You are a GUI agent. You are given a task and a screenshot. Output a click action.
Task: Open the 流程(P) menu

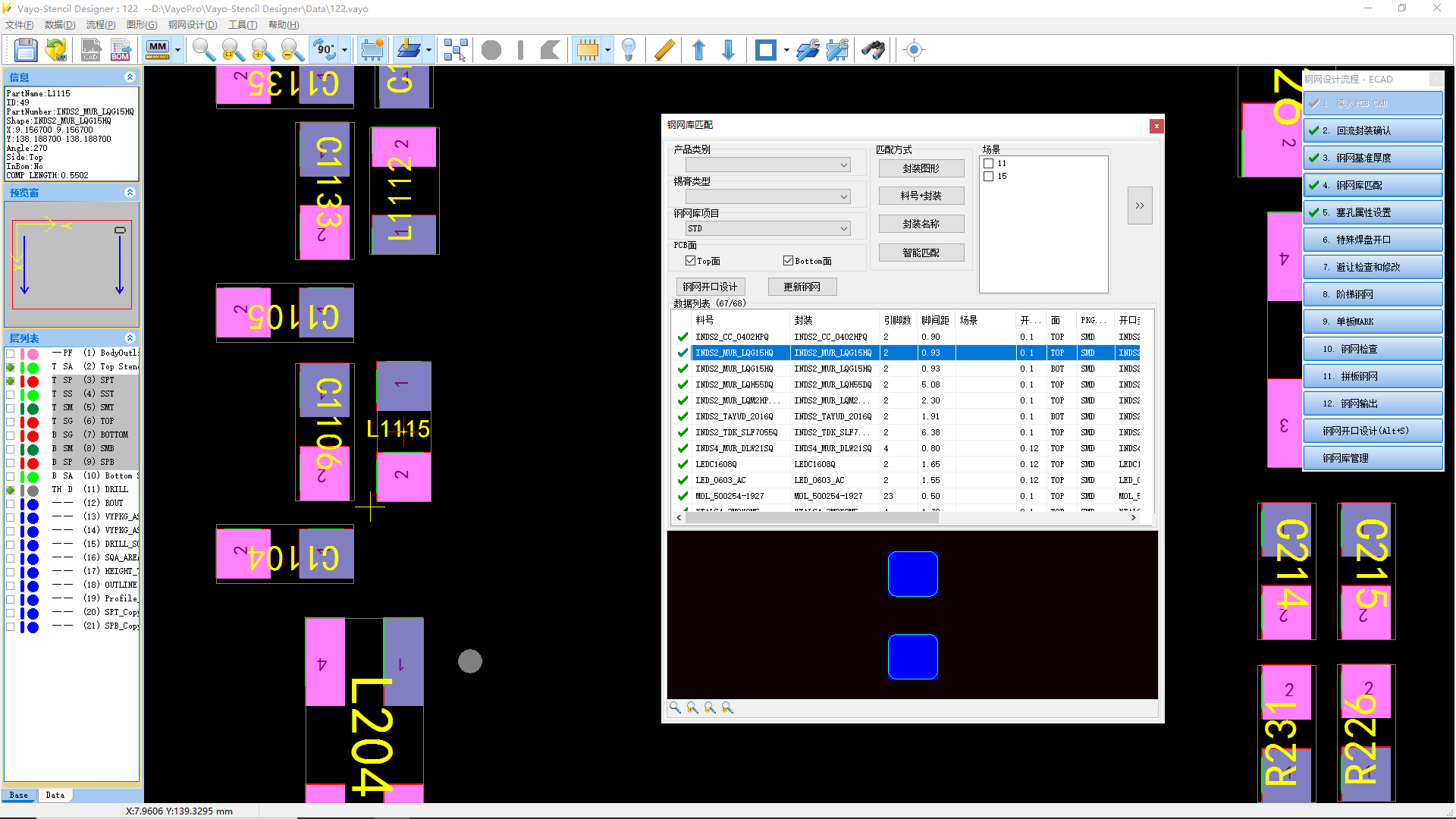click(101, 25)
